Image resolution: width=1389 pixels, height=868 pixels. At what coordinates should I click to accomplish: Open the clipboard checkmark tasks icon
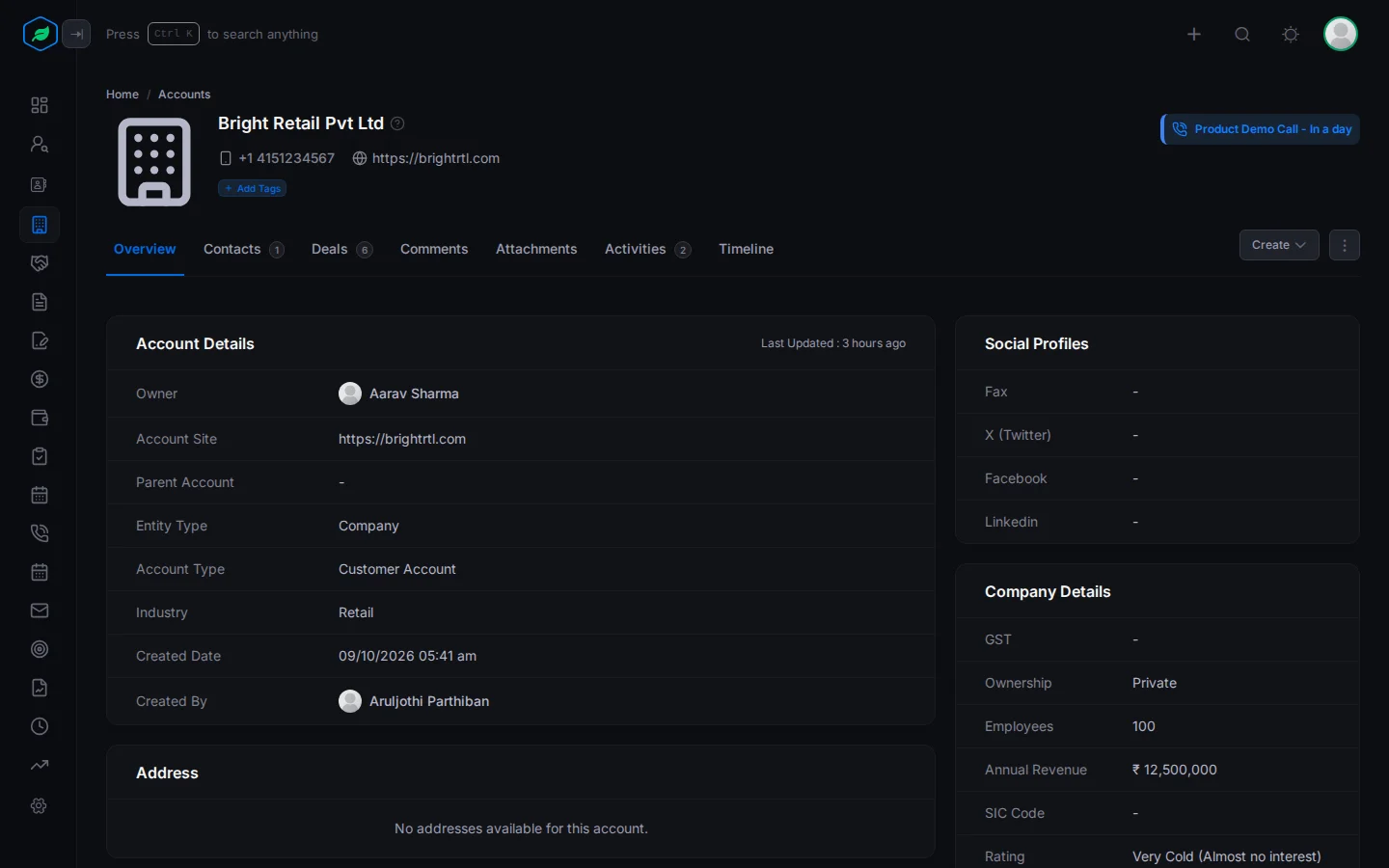coord(40,456)
